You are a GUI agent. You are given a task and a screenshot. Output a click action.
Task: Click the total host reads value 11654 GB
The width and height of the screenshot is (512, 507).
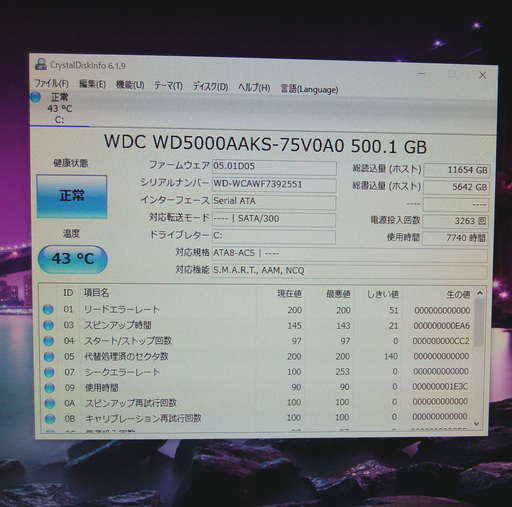coord(456,170)
